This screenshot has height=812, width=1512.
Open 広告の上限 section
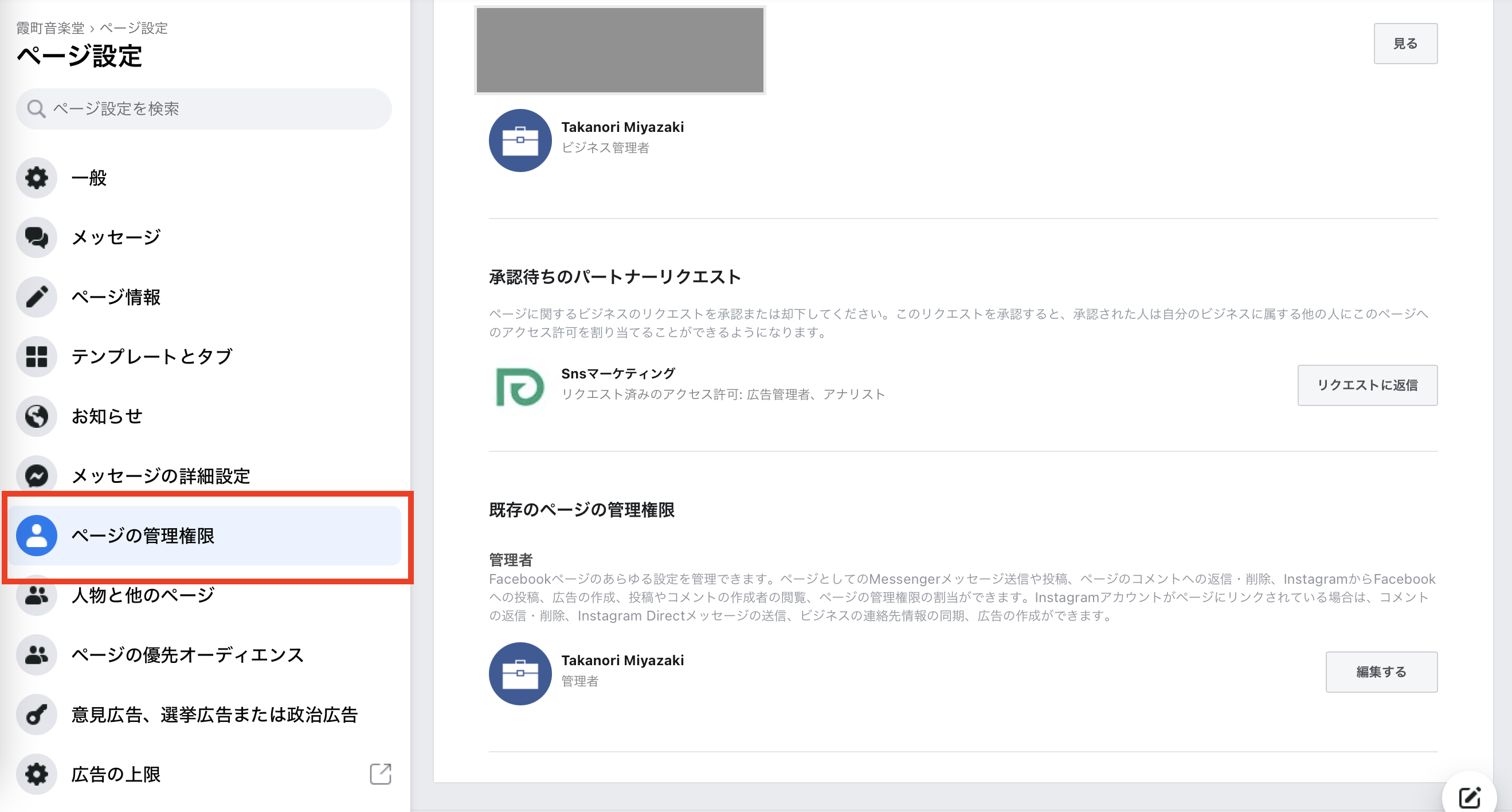[x=204, y=774]
